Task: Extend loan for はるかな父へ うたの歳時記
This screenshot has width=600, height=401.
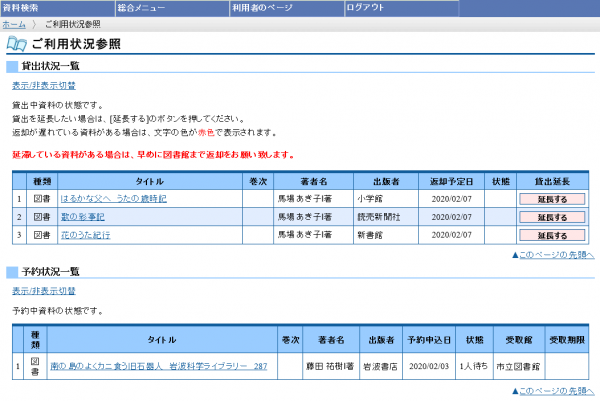Action: [553, 199]
